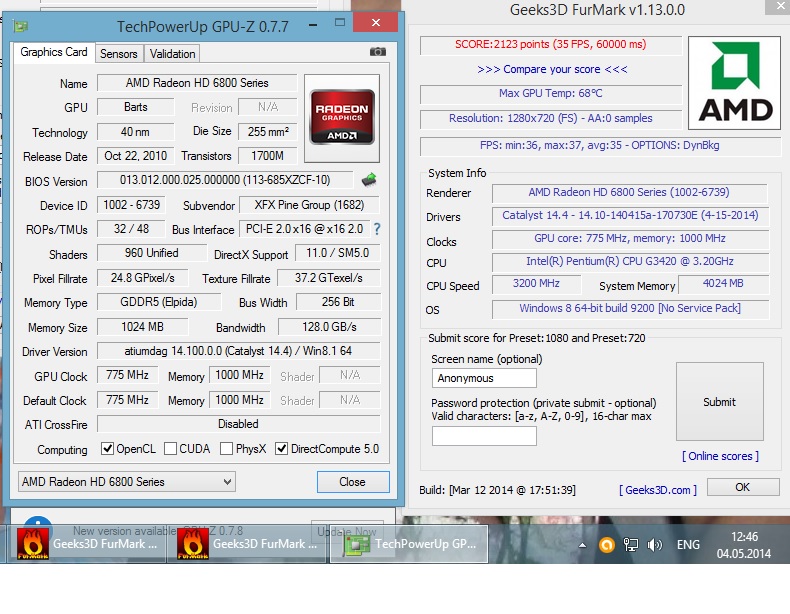
Task: Open the volume speaker tray icon
Action: point(654,544)
